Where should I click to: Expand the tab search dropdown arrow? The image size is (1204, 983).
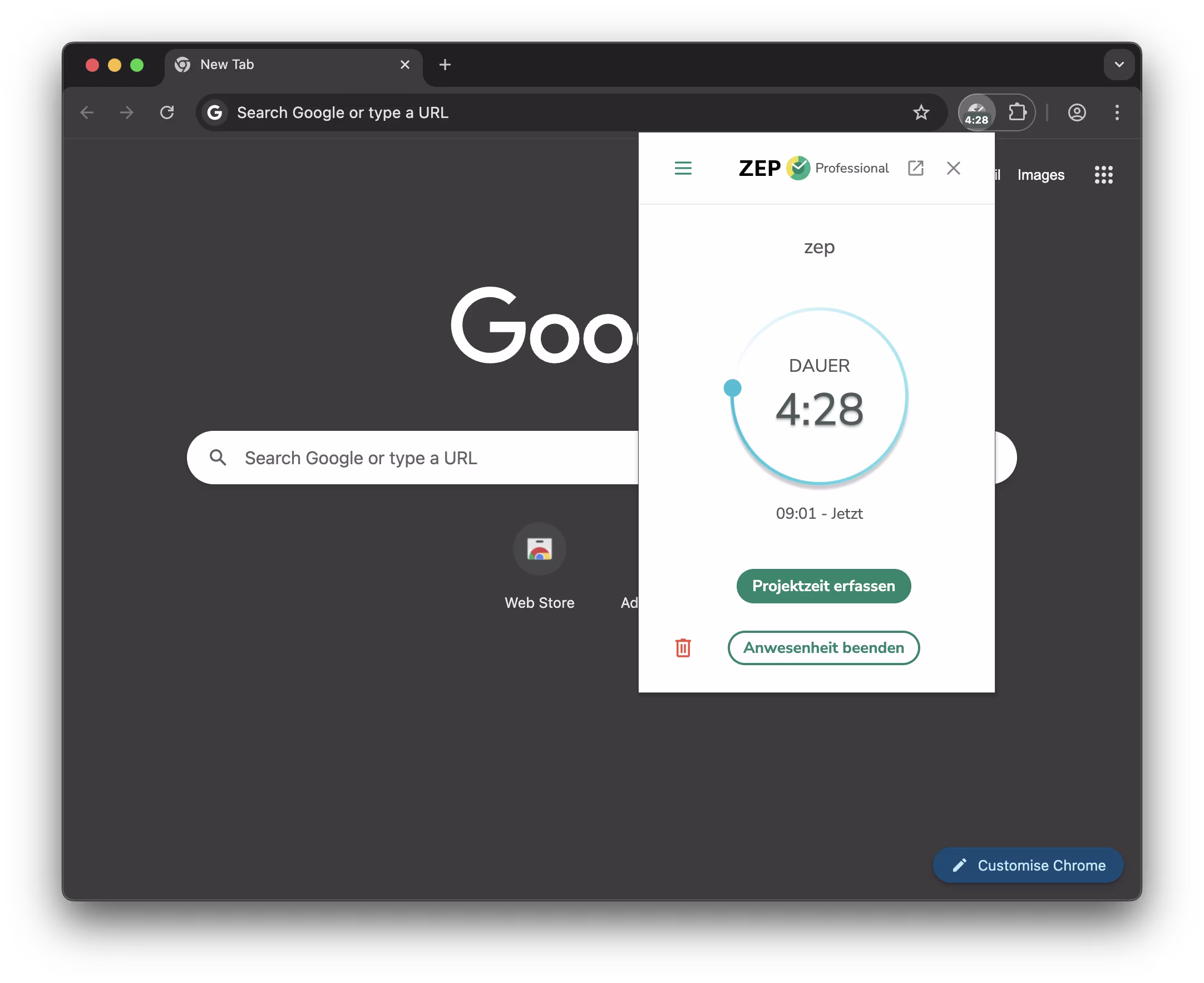coord(1119,65)
